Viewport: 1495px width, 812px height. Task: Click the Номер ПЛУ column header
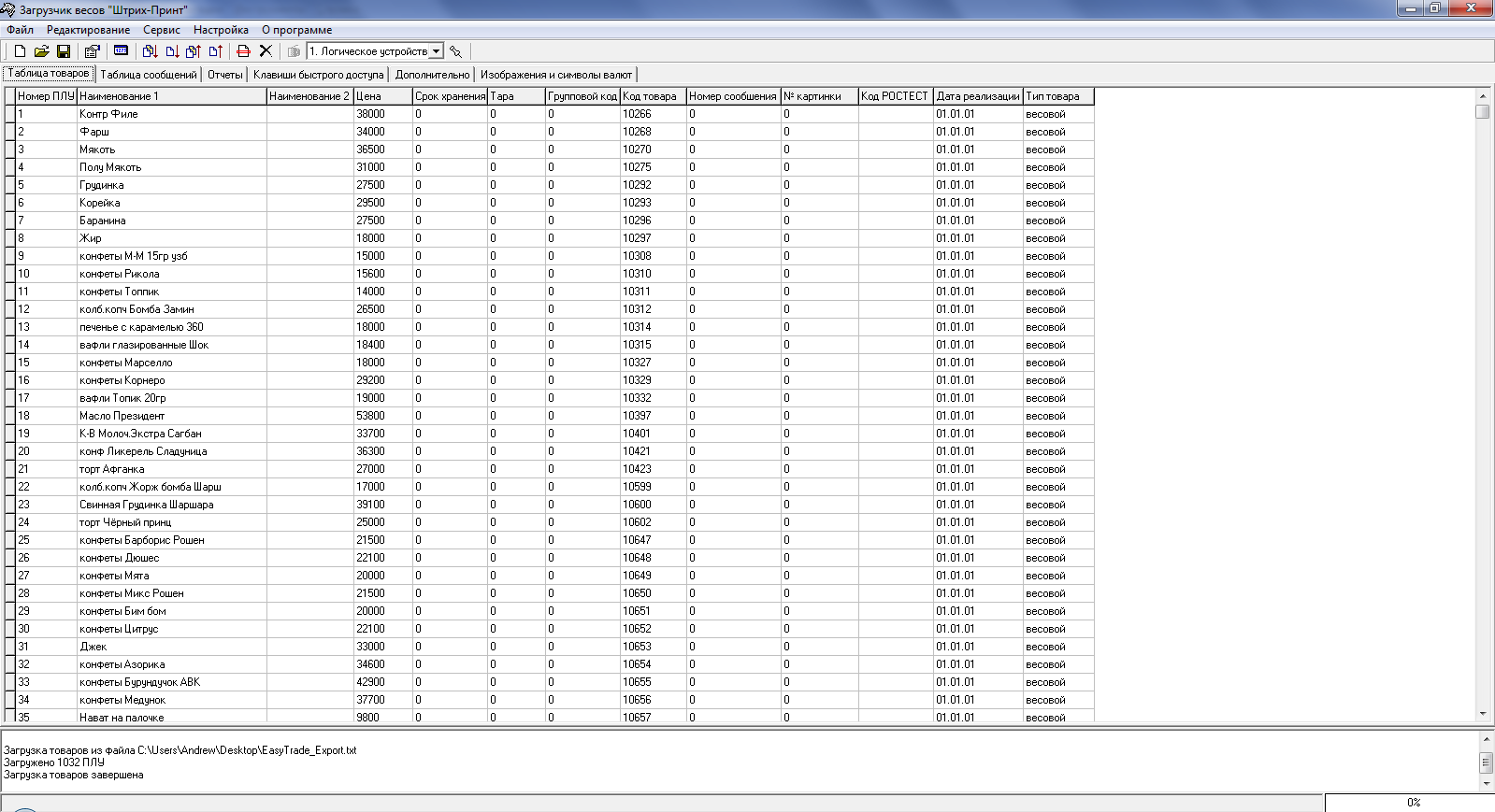point(46,96)
